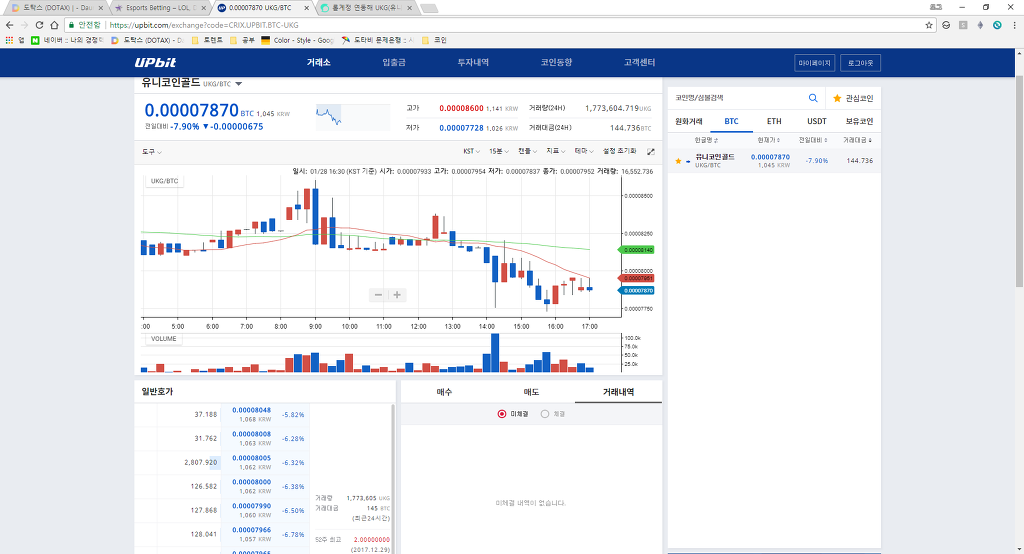Sort the coin list by 한글명

706,140
